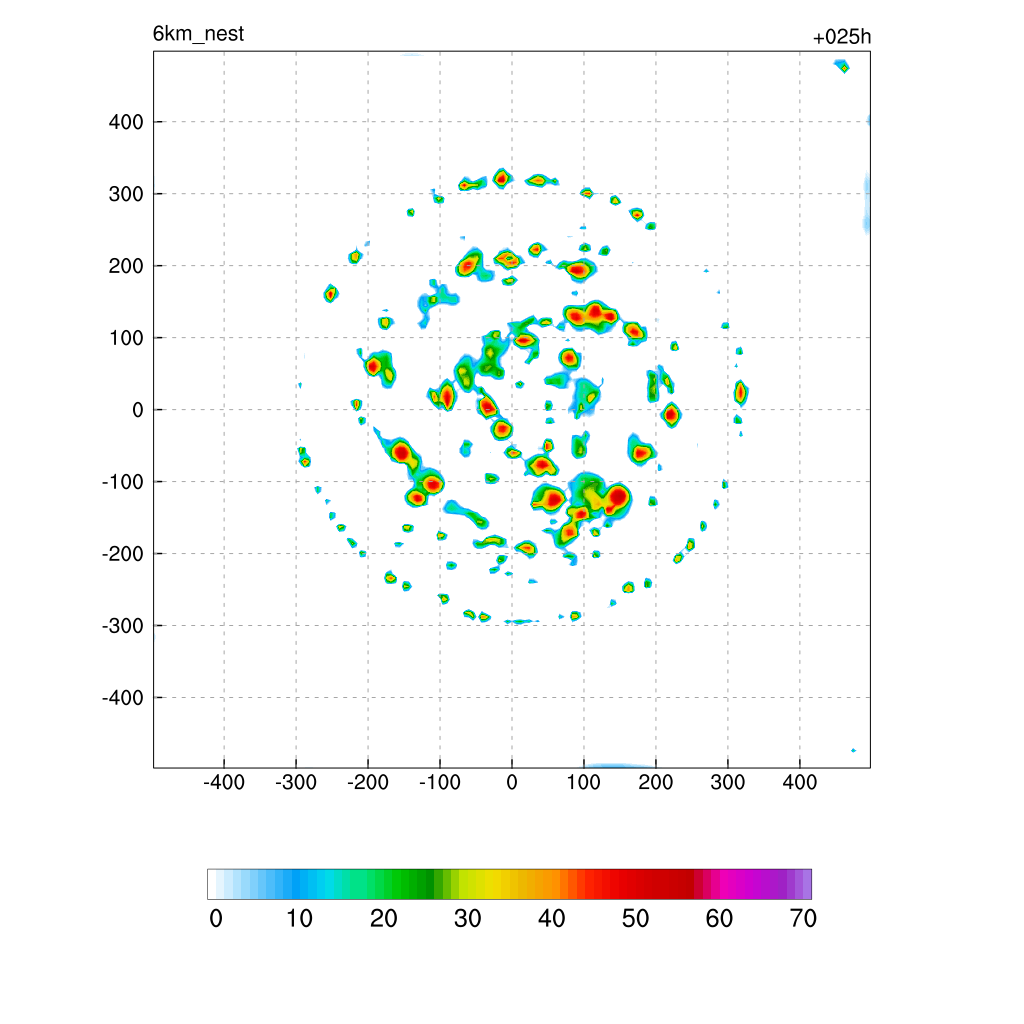Click the y-axis label "-200"
The width and height of the screenshot is (1024, 1024).
click(123, 554)
